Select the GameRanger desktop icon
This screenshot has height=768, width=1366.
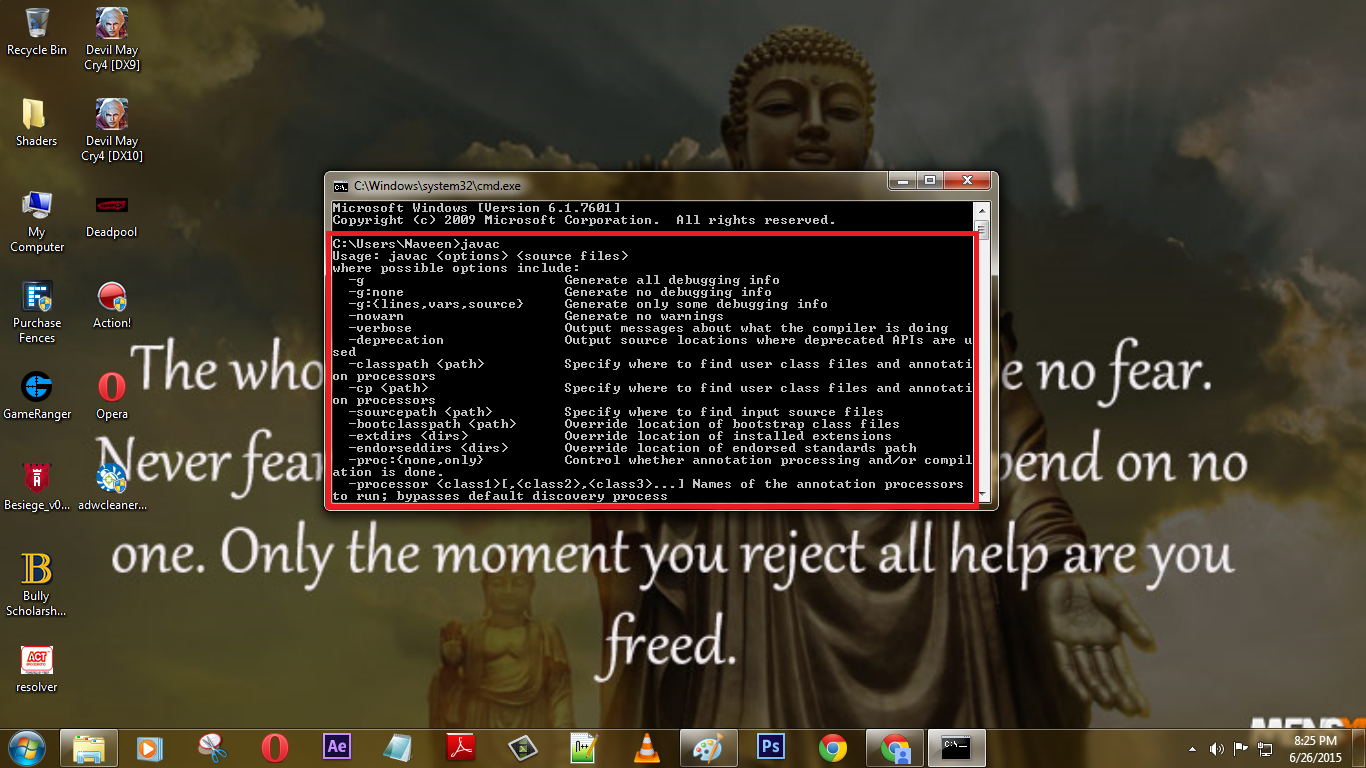click(37, 396)
